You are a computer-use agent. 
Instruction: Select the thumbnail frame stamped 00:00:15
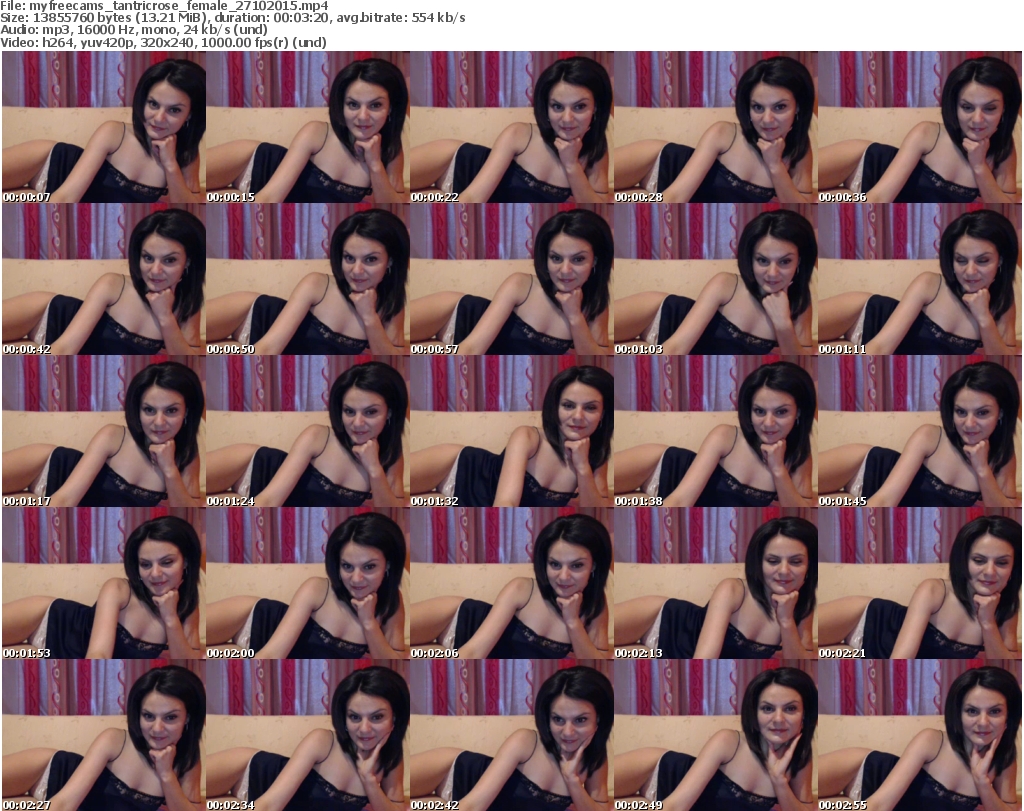(x=308, y=127)
